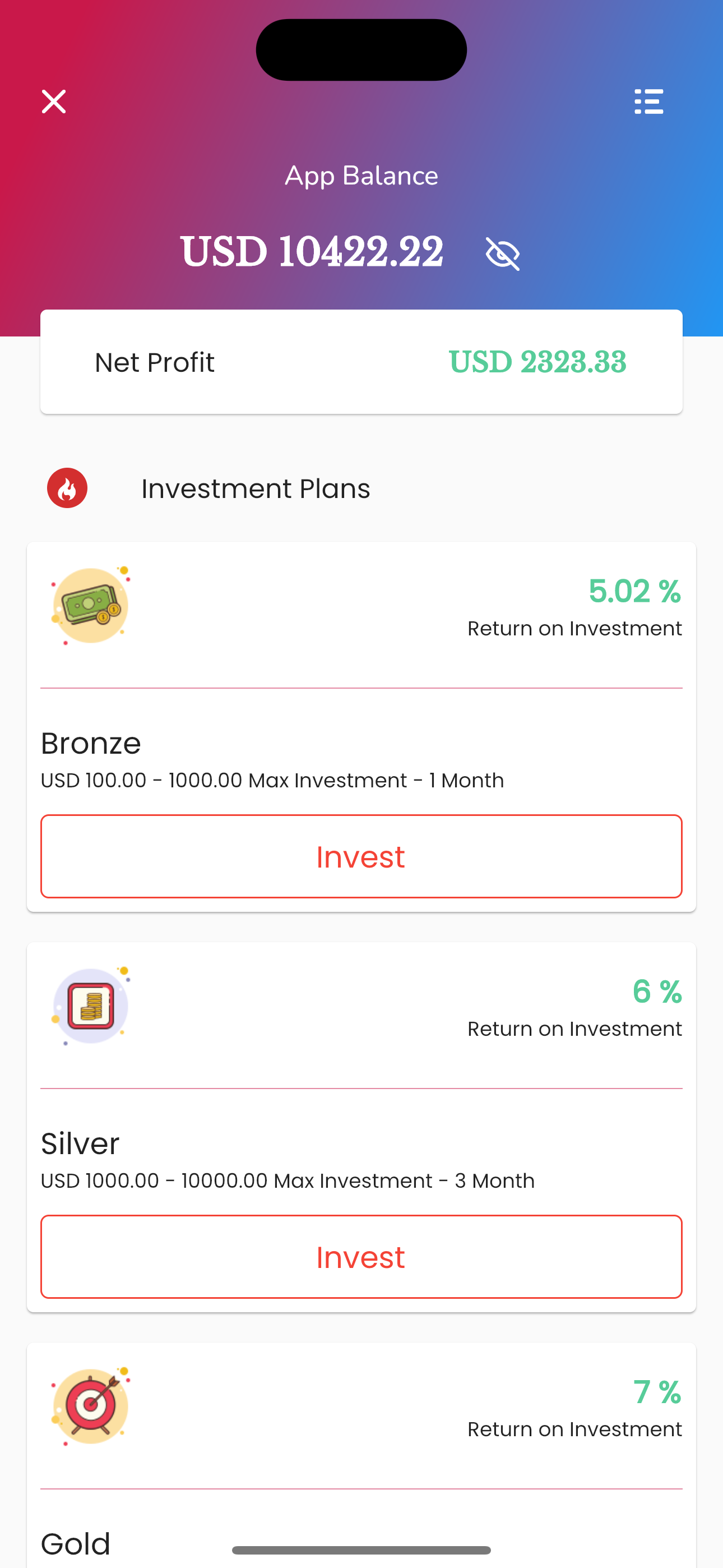Select the Gold plan title
Screen dimensions: 723x1568
click(76, 1544)
